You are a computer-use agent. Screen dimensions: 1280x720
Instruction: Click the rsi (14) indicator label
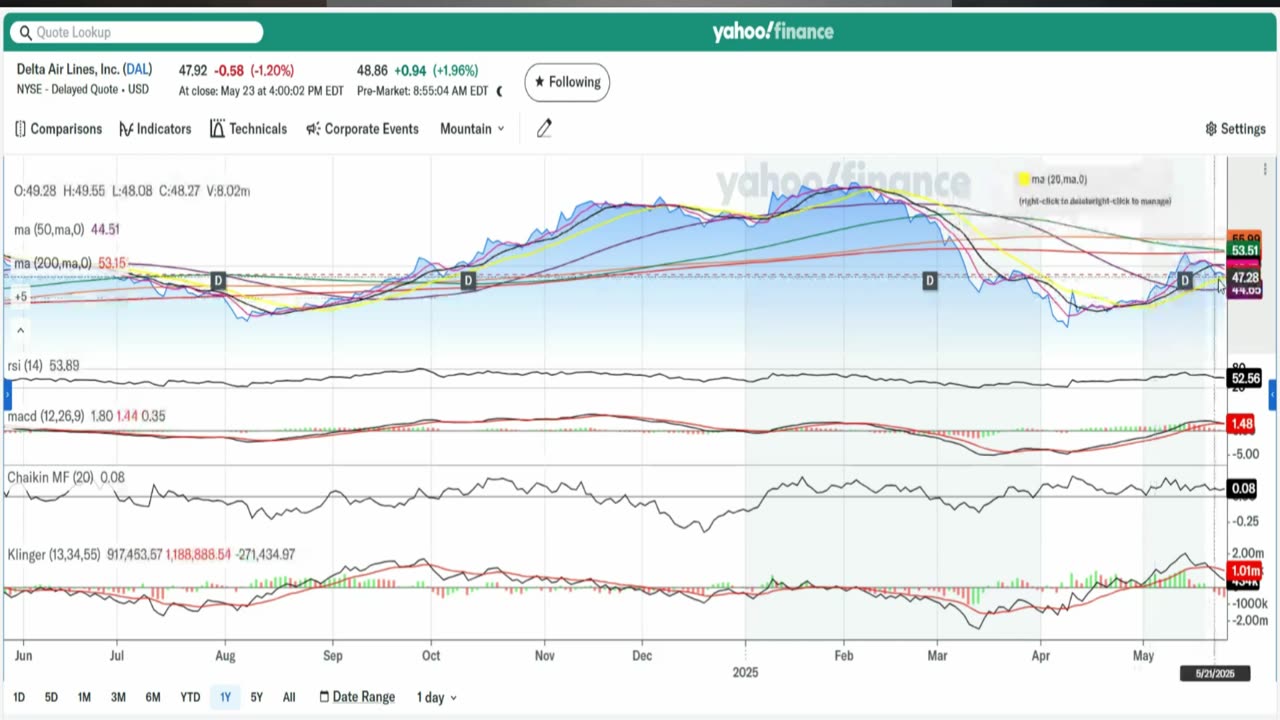pos(25,366)
